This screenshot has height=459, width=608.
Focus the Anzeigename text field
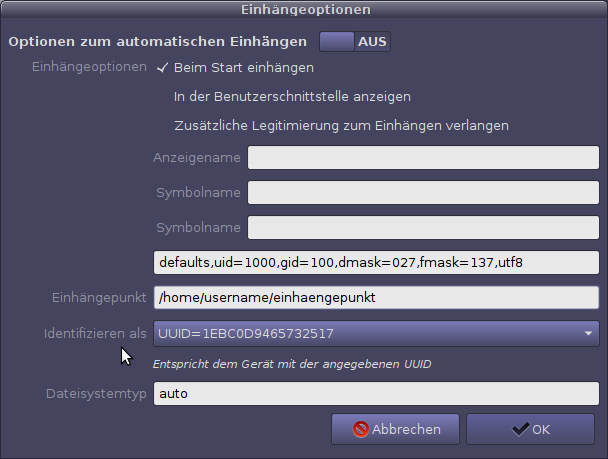pos(423,158)
